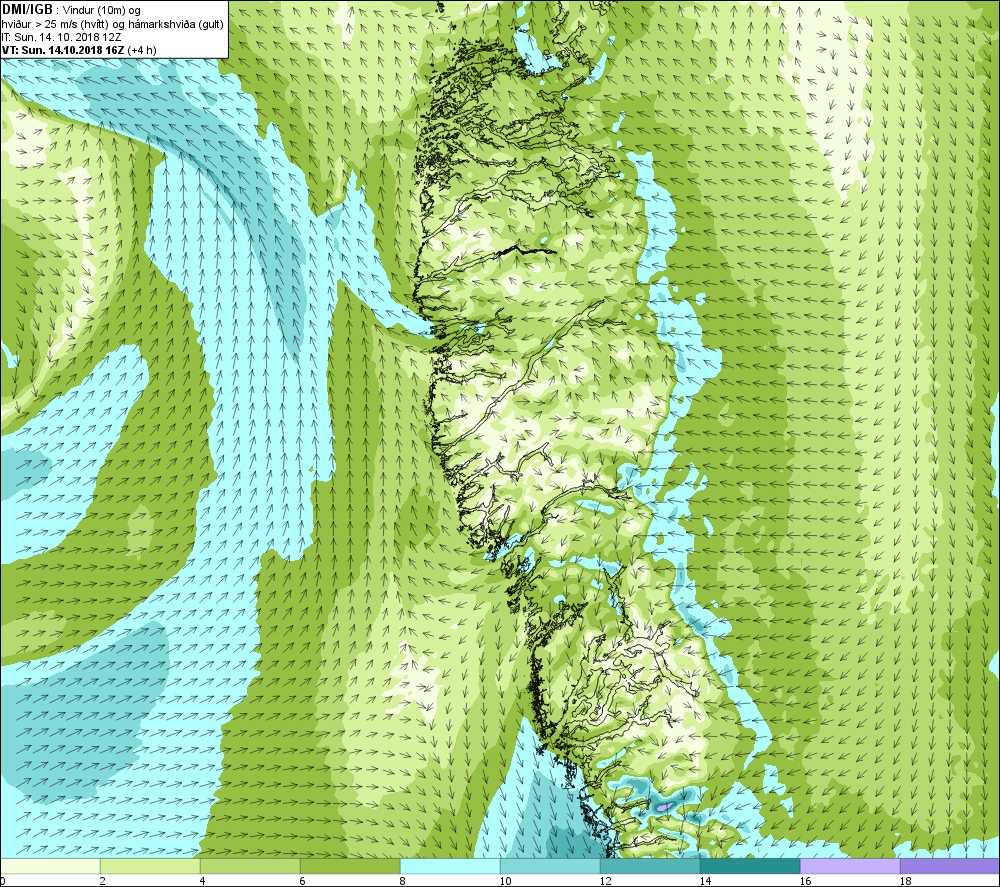Click the '16' legend scale label
Screen dimensions: 1000x887
(805, 881)
